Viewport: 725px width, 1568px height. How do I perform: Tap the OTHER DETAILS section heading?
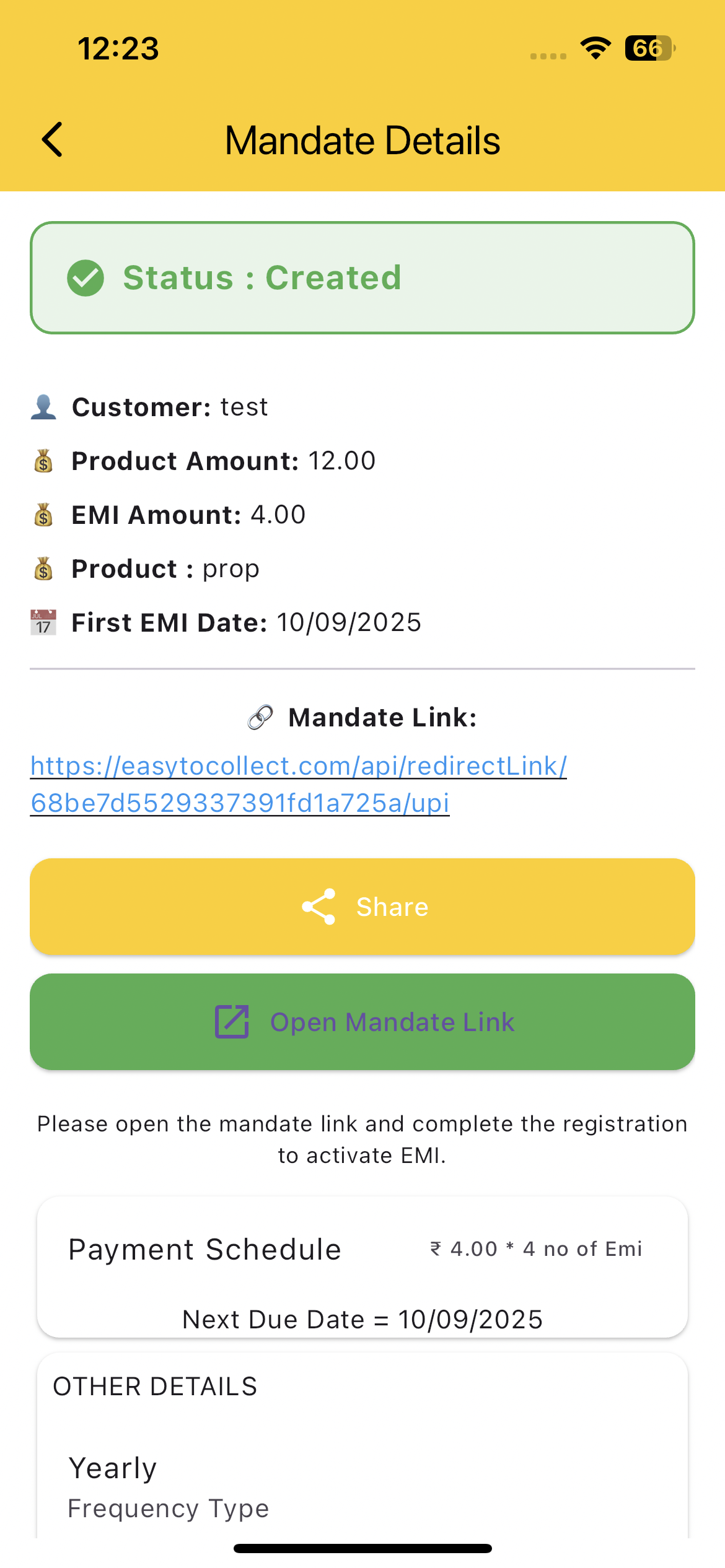click(155, 1387)
